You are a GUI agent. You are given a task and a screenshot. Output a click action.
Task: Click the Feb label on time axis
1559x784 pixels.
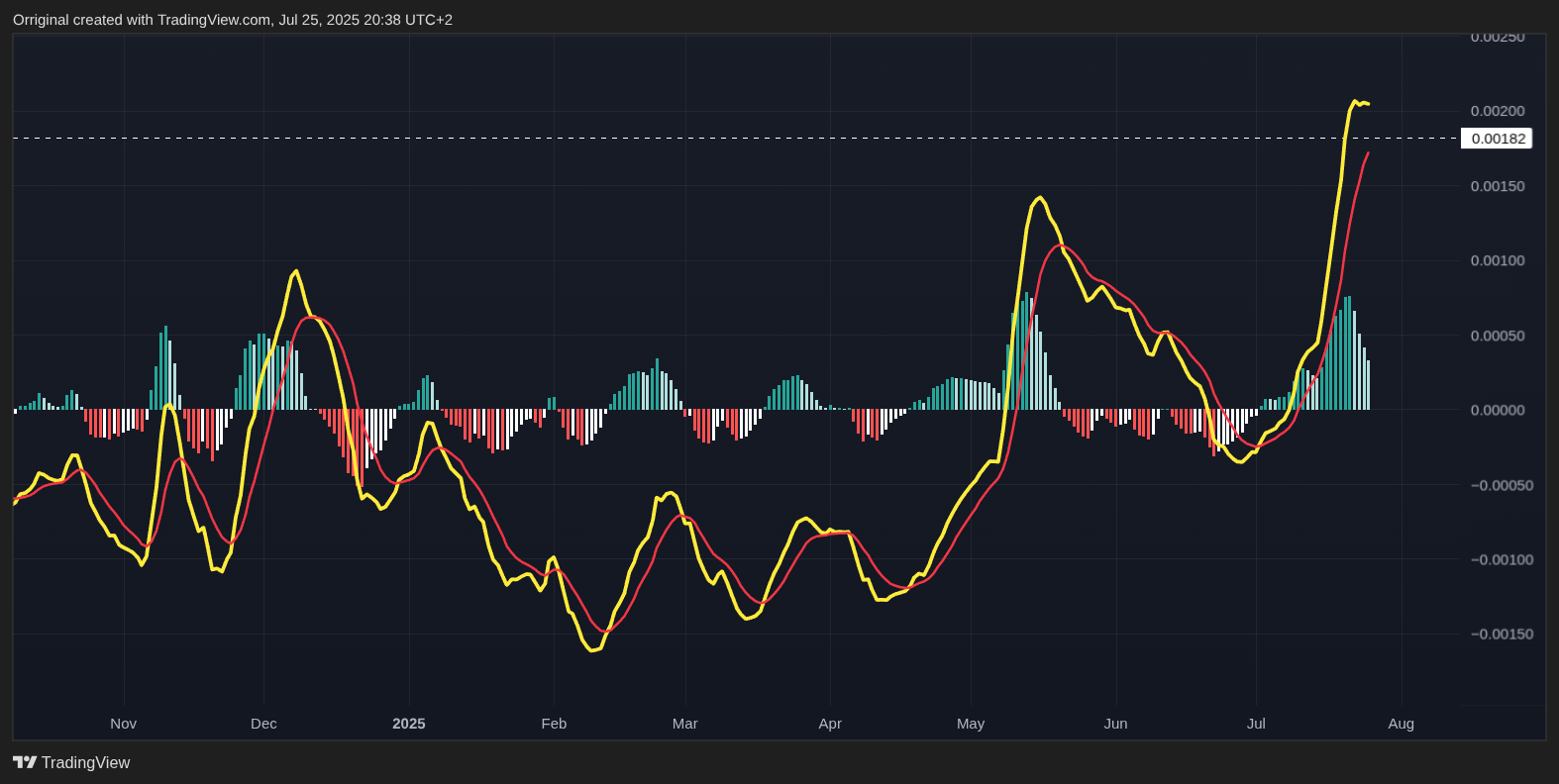pos(554,724)
